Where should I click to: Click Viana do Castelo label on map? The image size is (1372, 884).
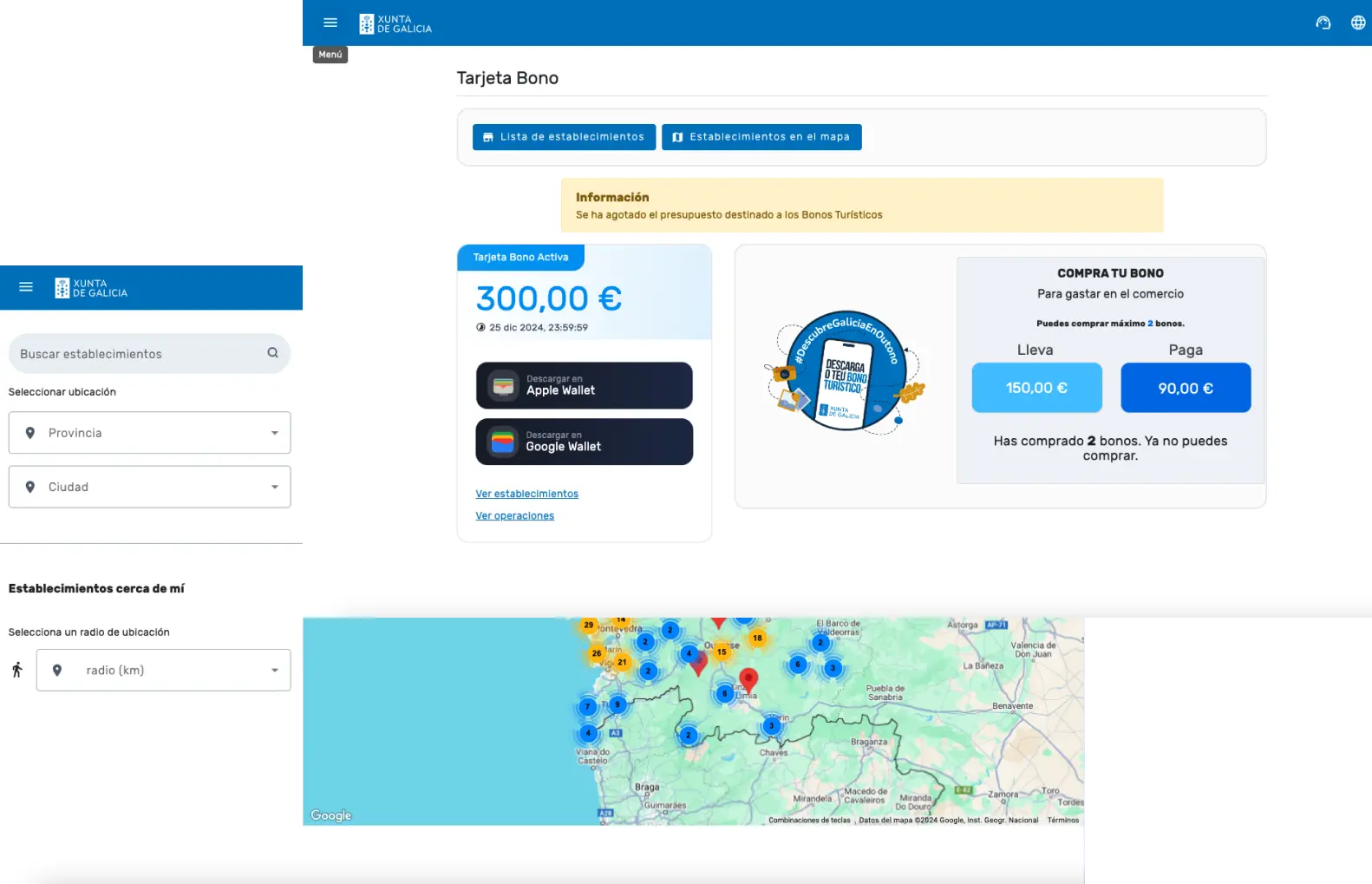tap(592, 756)
